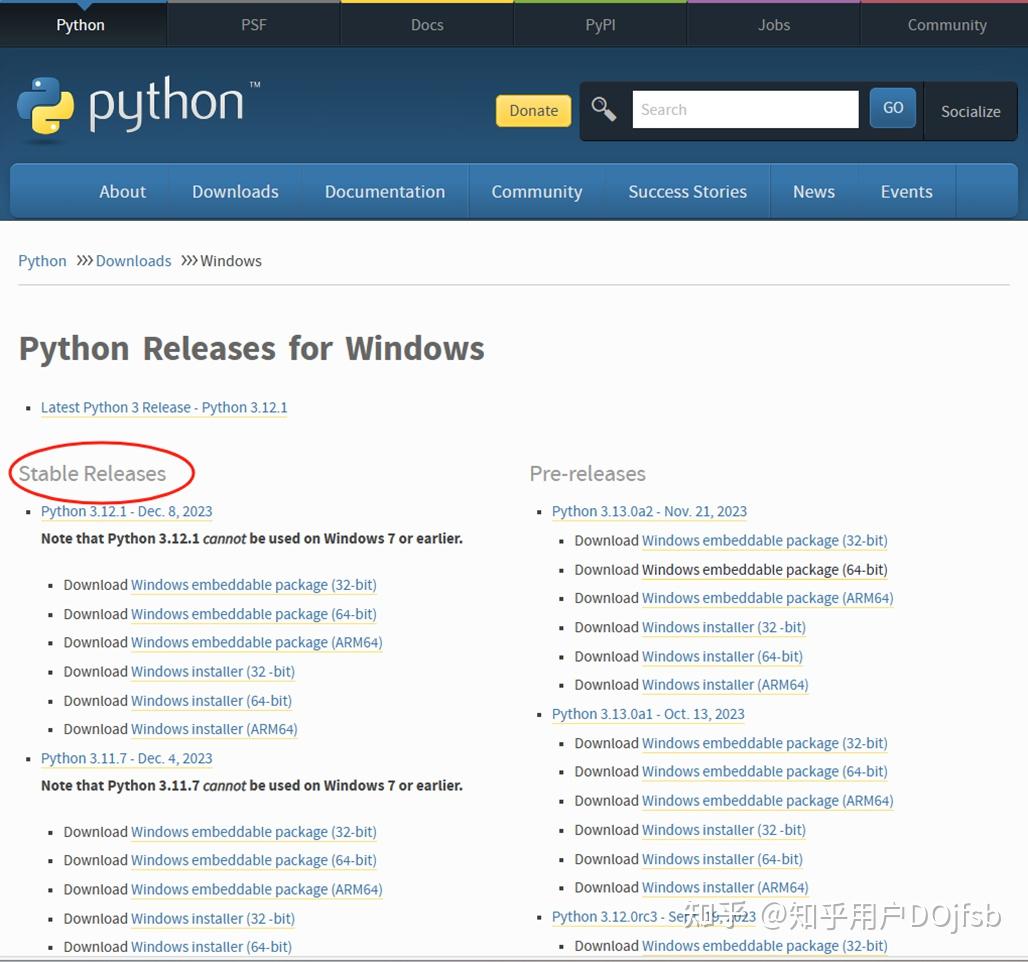The image size is (1028, 962).
Task: Click the Python breadcrumb link
Action: click(x=42, y=260)
